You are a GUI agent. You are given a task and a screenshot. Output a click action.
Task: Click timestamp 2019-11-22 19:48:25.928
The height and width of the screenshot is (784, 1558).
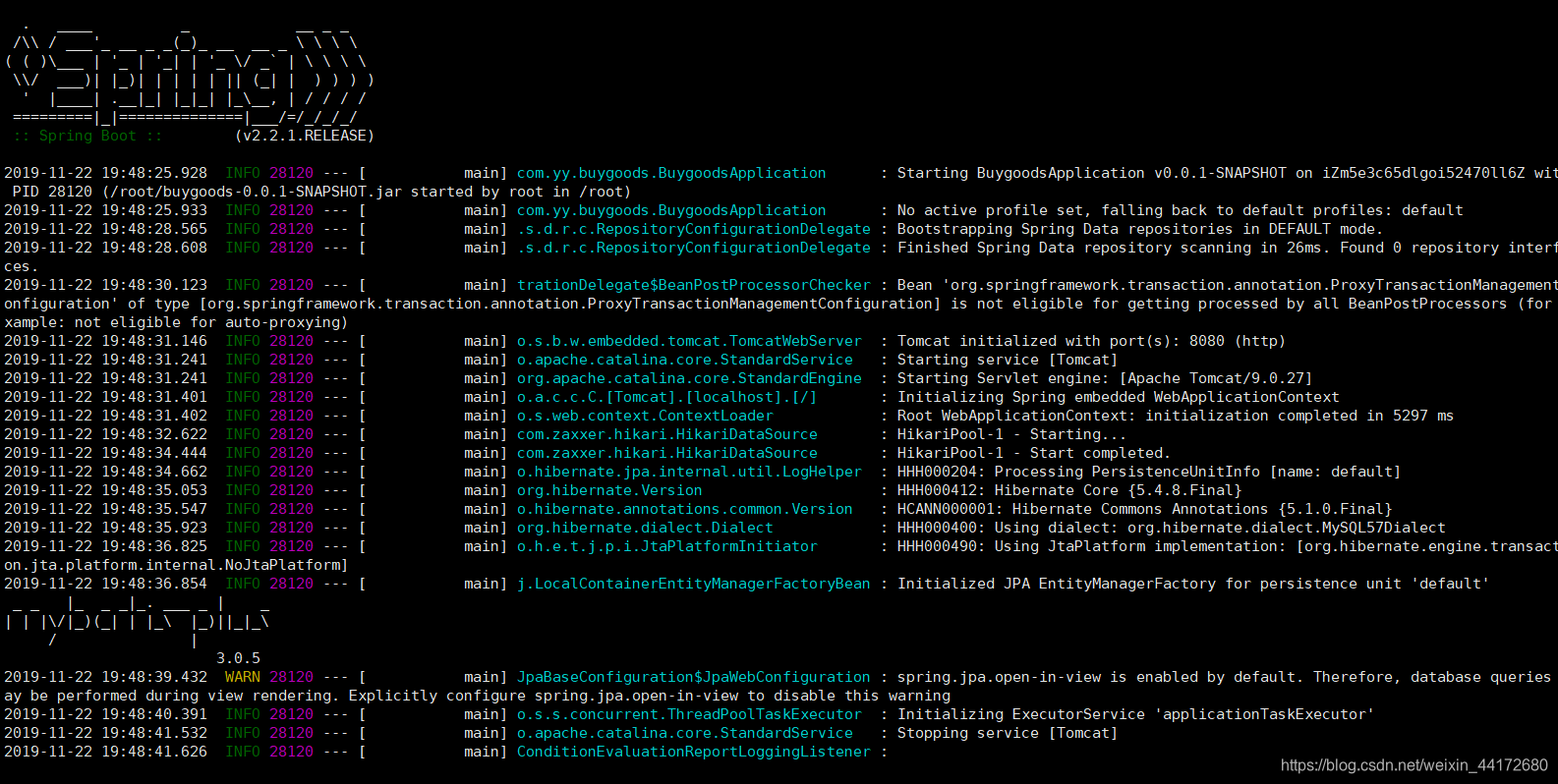click(x=106, y=173)
